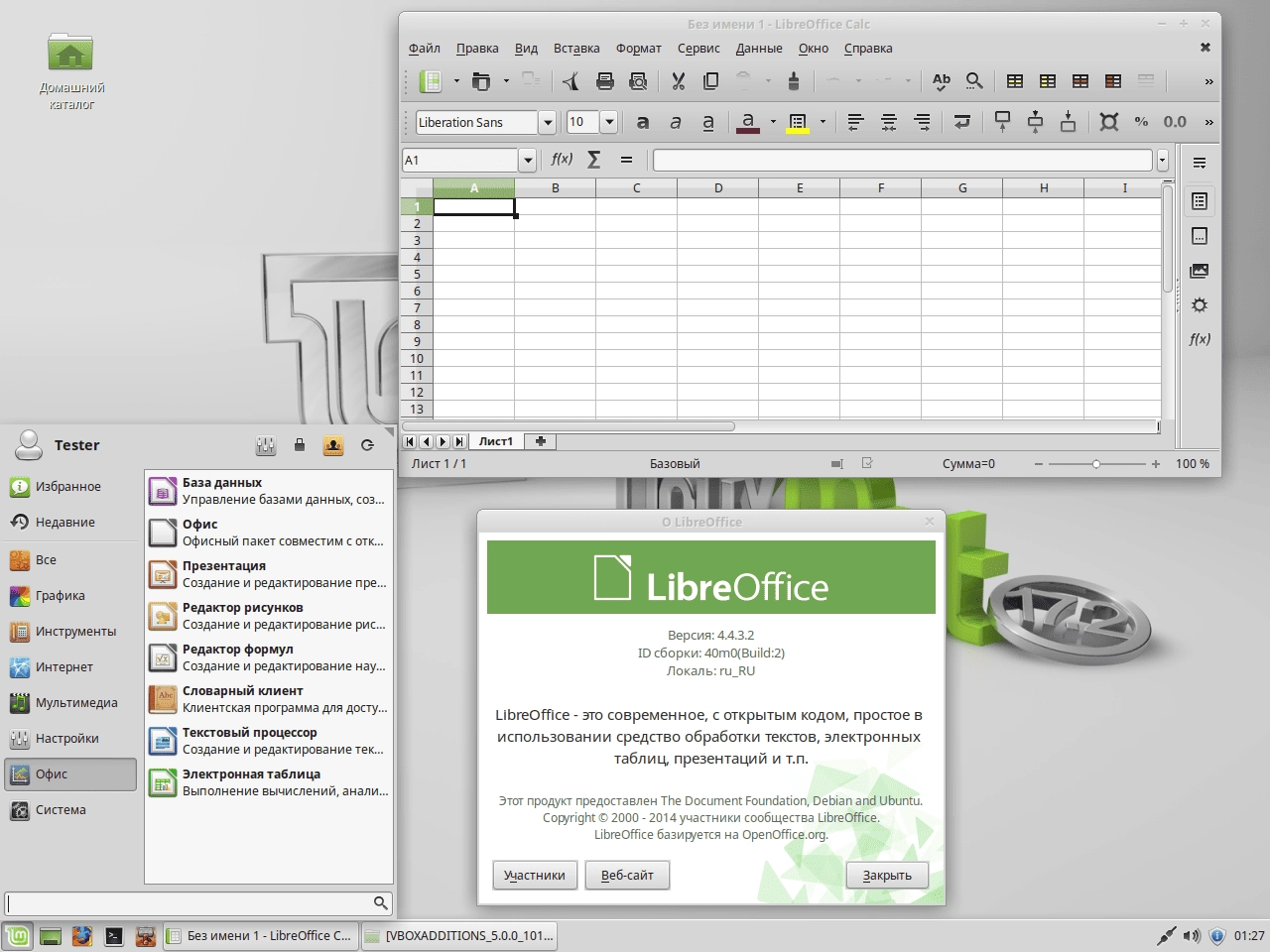Open the font color dropdown arrow
The image size is (1270, 952).
click(x=773, y=122)
